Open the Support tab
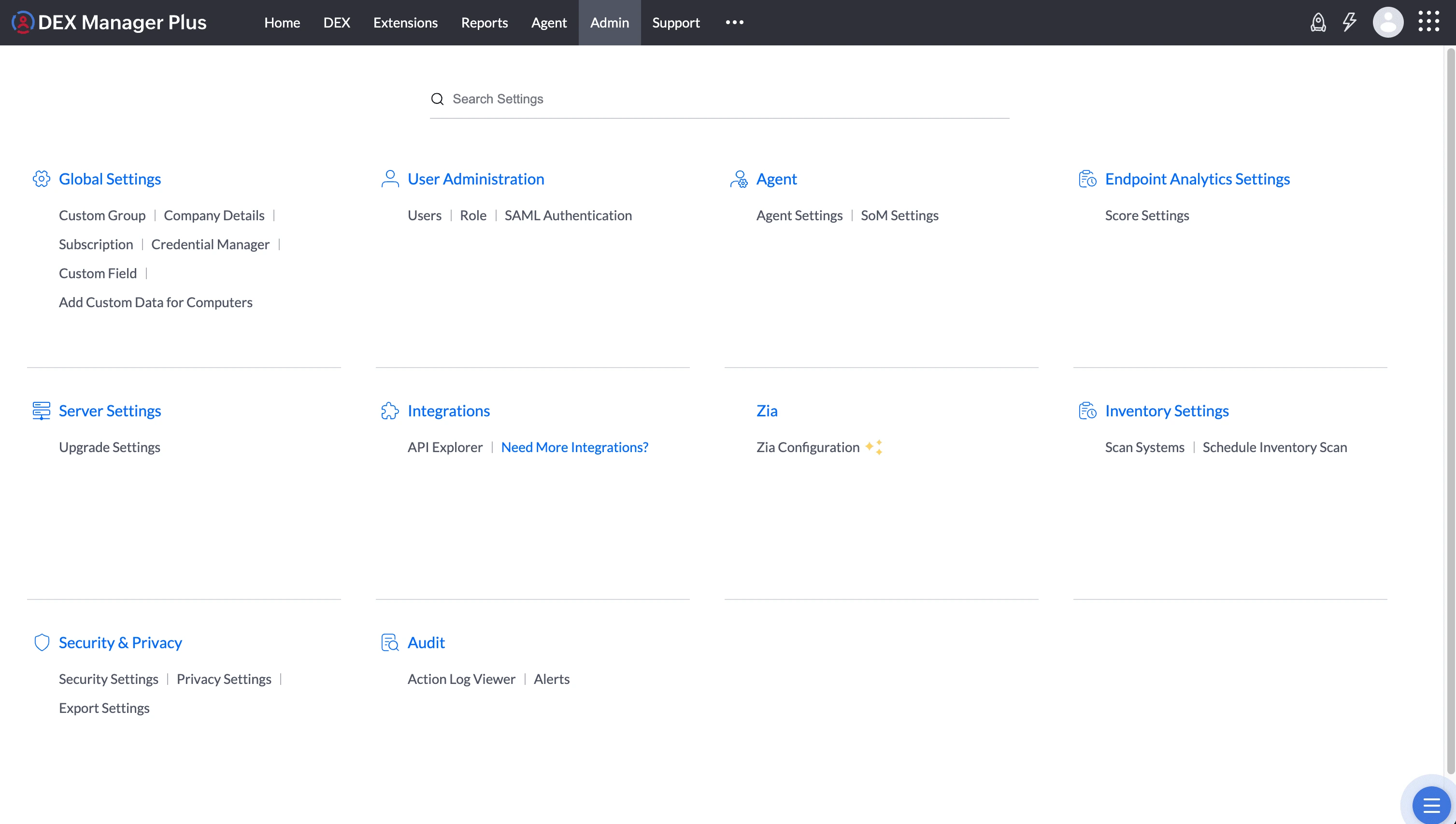The width and height of the screenshot is (1456, 824). pos(676,23)
